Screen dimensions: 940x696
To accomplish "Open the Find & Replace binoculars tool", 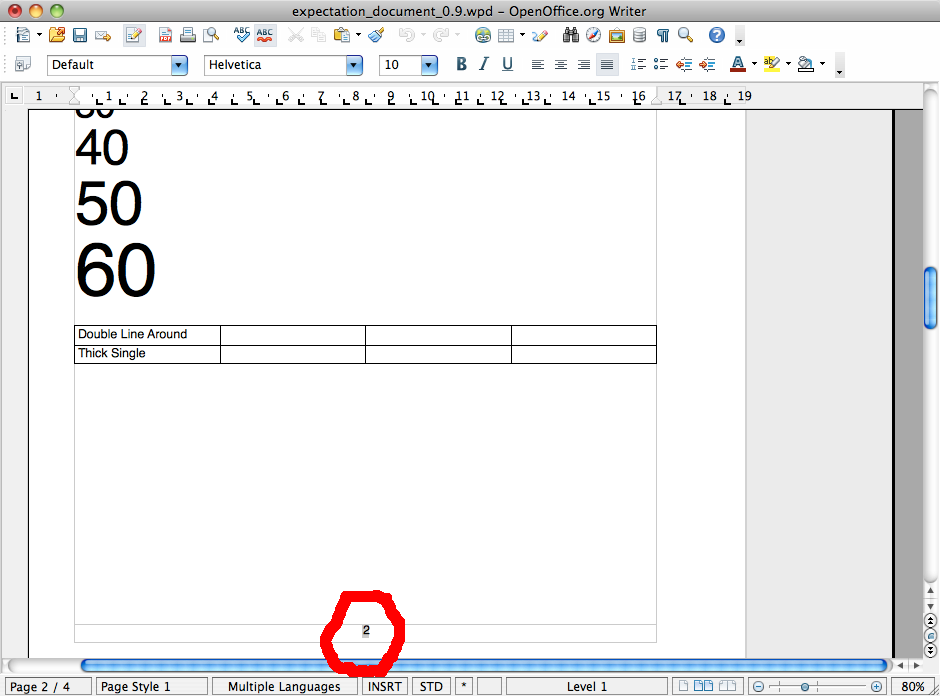I will point(571,36).
